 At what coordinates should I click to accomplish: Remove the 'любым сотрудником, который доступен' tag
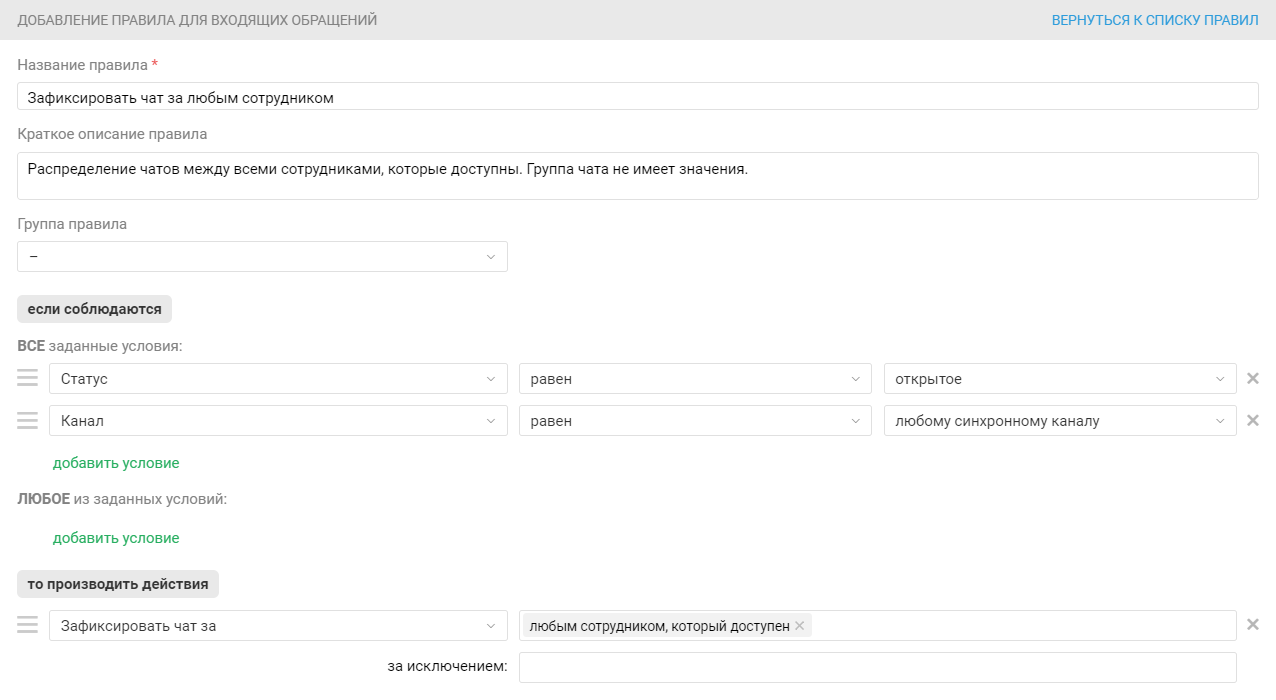[799, 626]
